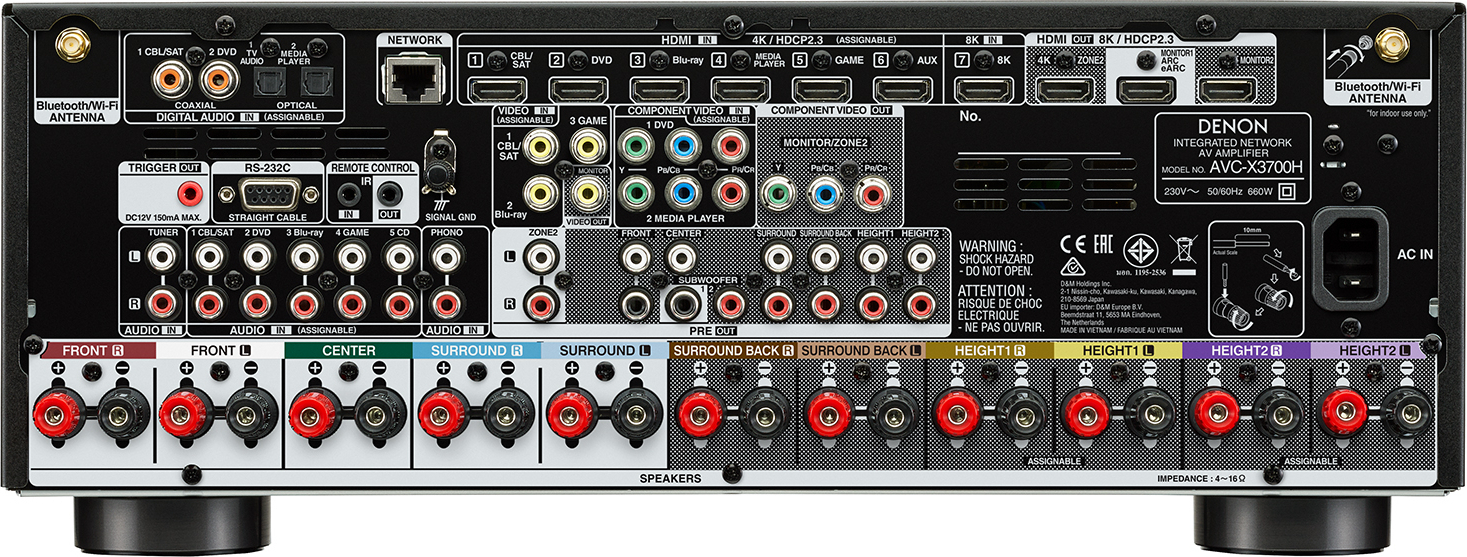Click the red FRONT R speaker label

[92, 351]
